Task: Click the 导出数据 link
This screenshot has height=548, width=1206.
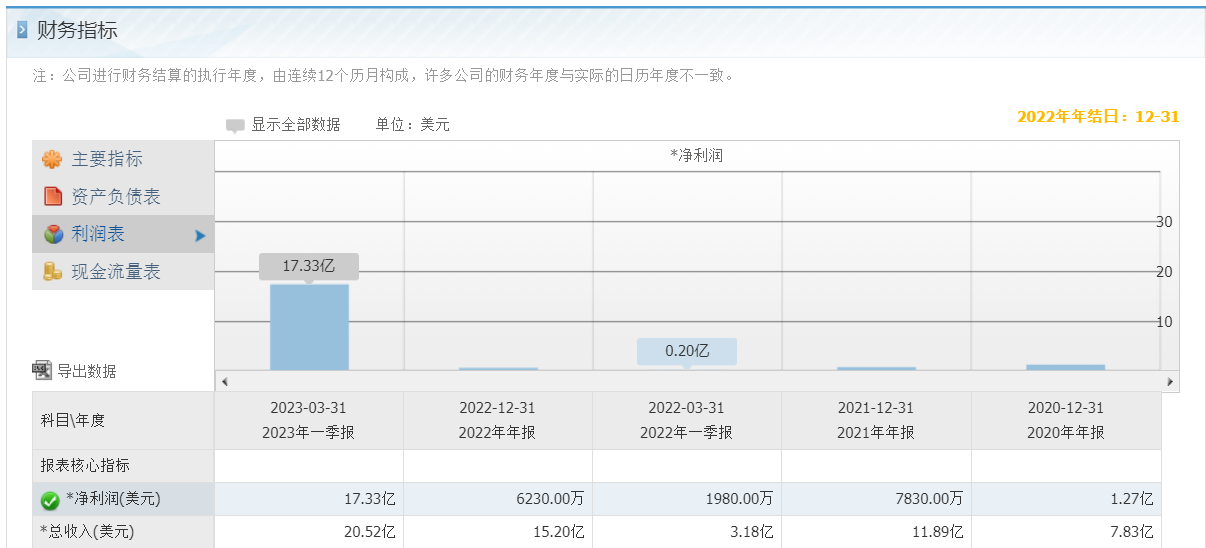Action: 86,371
